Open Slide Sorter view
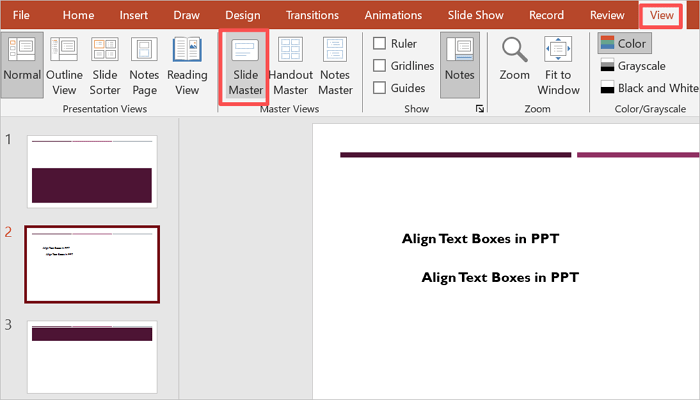The width and height of the screenshot is (700, 400). point(105,65)
